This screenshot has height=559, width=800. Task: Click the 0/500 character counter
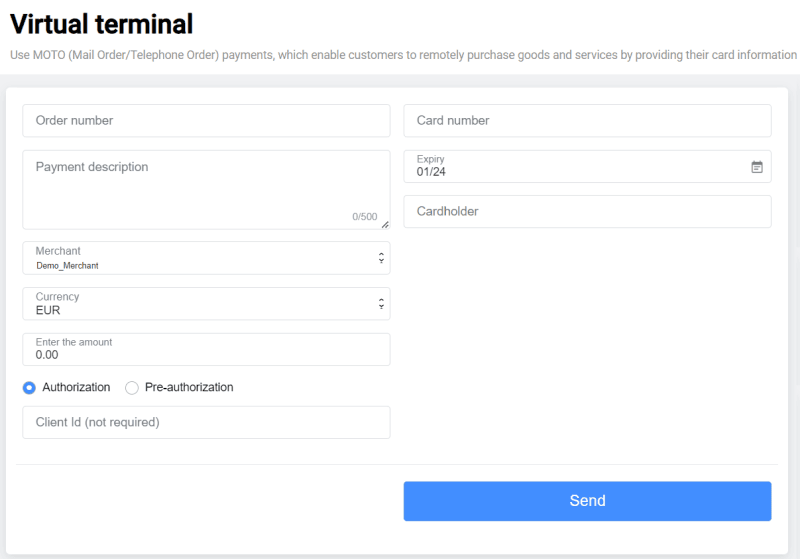coord(364,217)
